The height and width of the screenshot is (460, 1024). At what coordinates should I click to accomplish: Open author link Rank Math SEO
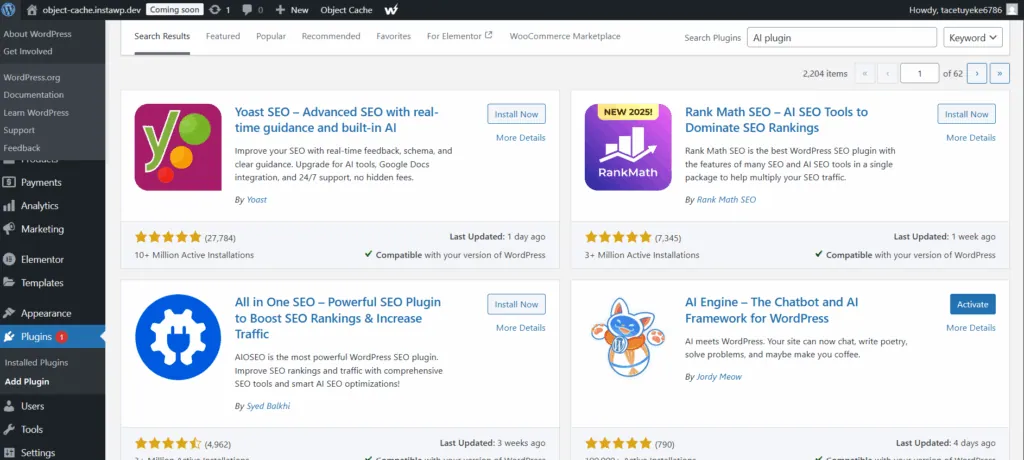pos(726,200)
